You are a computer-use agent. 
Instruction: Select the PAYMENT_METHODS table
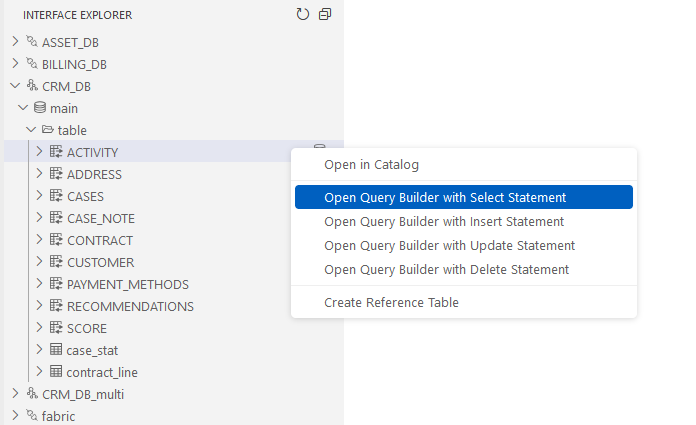coord(127,284)
